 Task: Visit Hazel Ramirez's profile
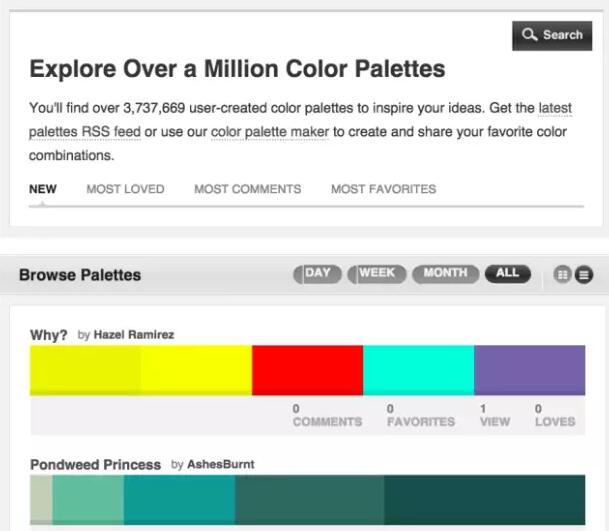pyautogui.click(x=133, y=335)
